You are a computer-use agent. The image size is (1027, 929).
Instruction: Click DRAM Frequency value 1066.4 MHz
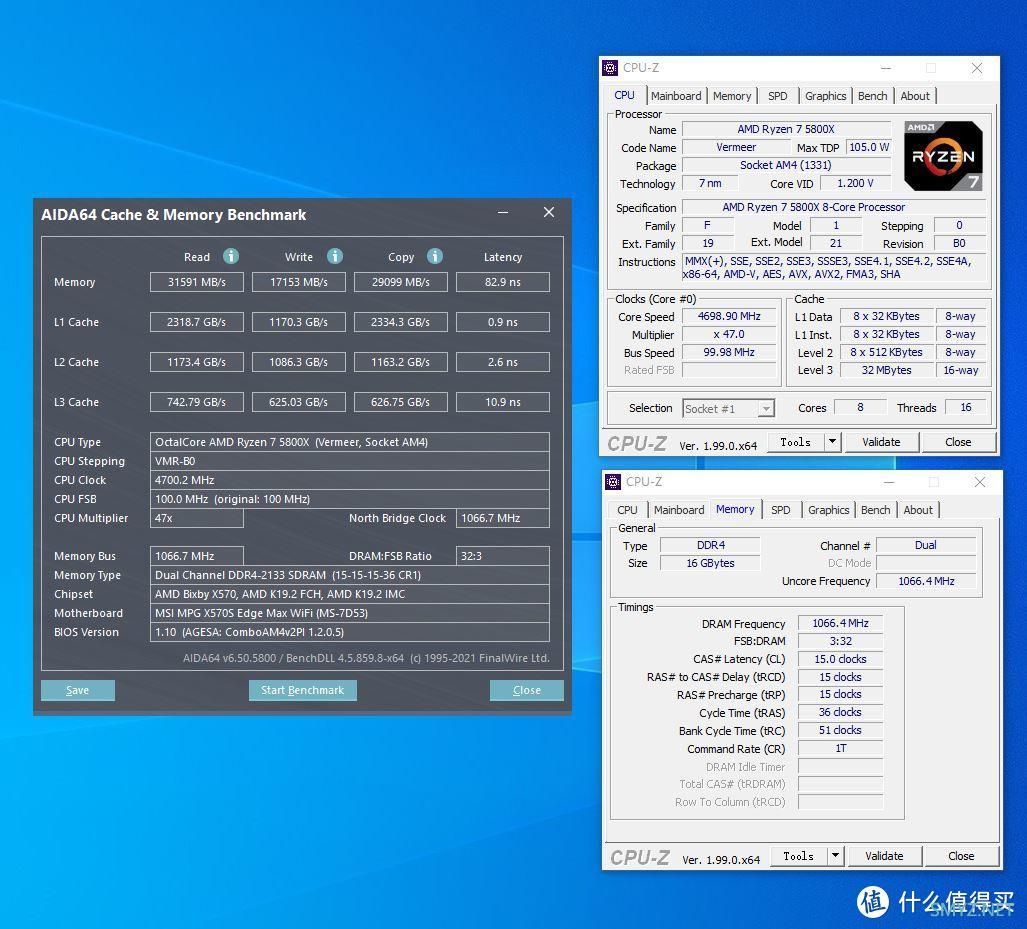coord(840,624)
